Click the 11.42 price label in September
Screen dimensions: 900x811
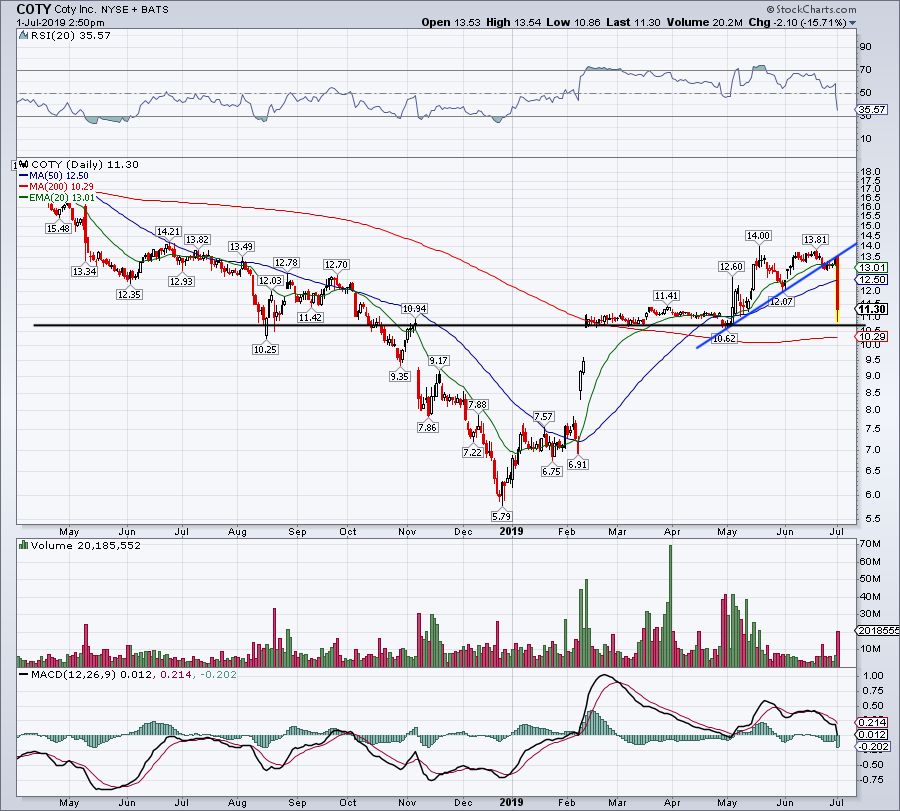pyautogui.click(x=310, y=317)
